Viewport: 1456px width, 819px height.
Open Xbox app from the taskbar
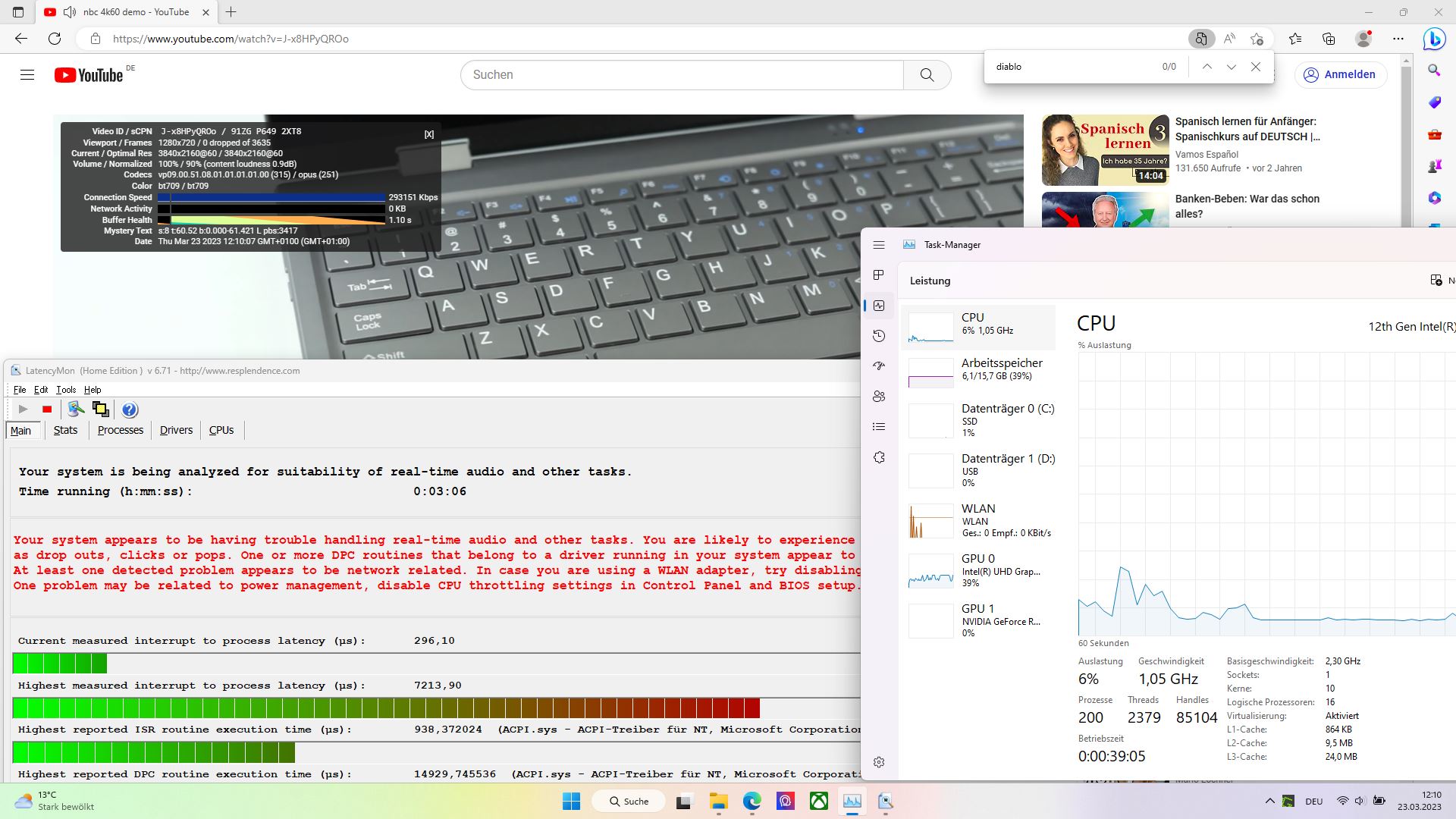[818, 801]
